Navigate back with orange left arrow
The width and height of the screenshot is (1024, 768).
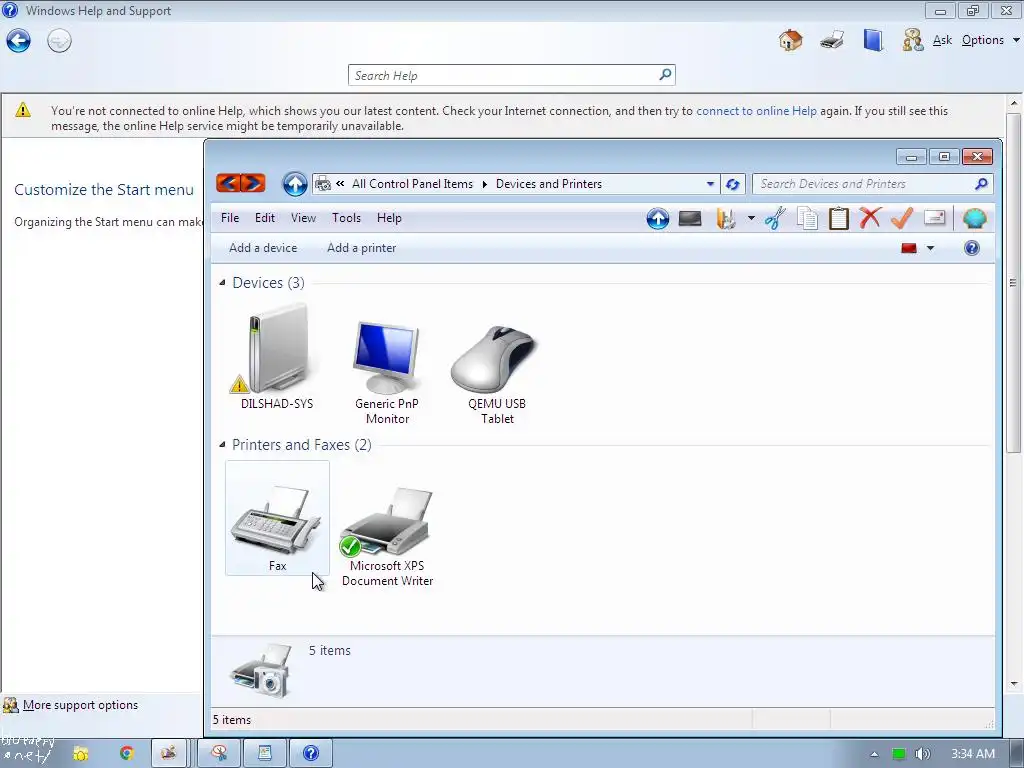click(228, 183)
